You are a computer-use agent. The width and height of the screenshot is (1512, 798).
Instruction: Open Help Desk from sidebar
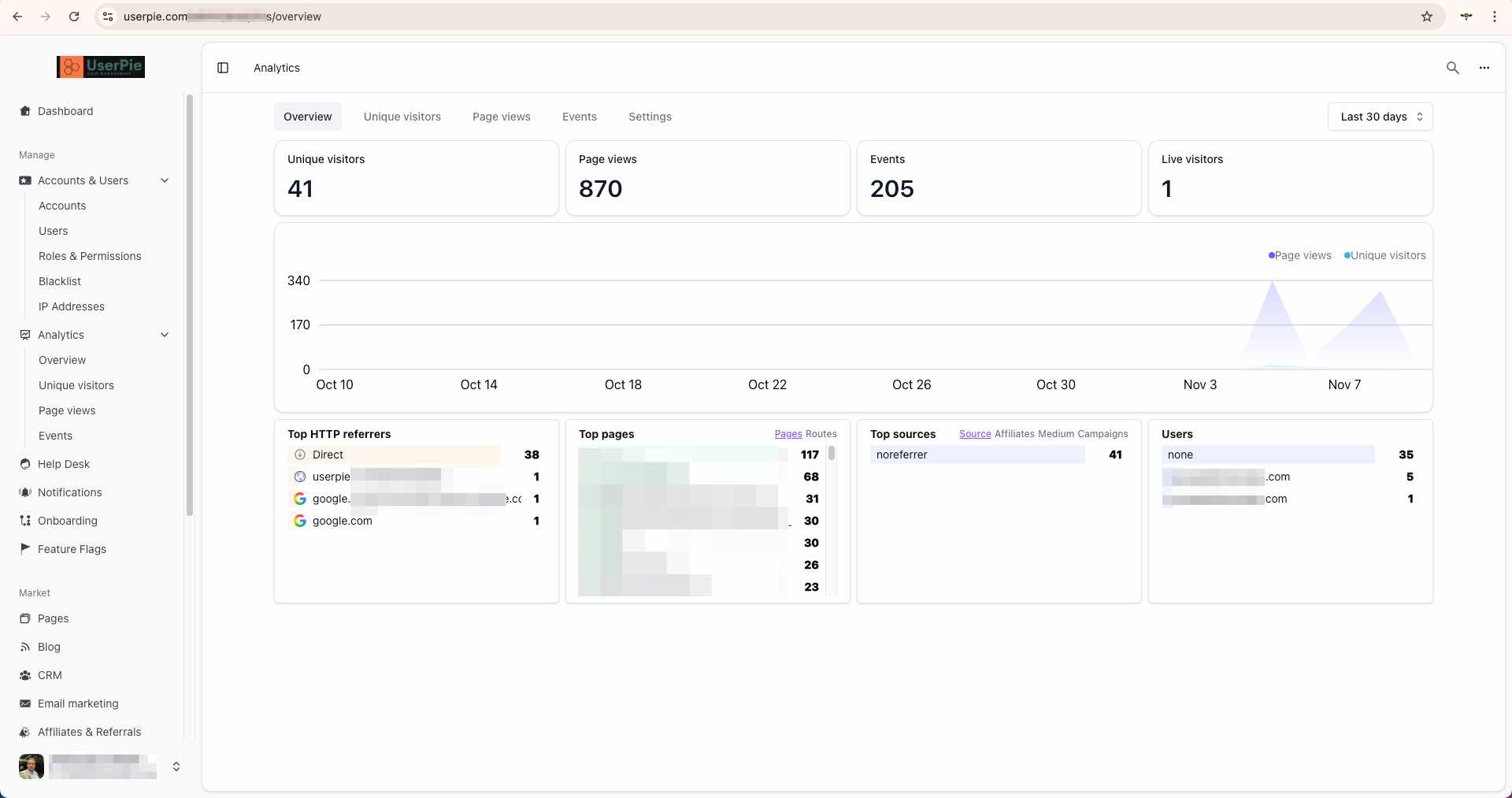coord(63,464)
